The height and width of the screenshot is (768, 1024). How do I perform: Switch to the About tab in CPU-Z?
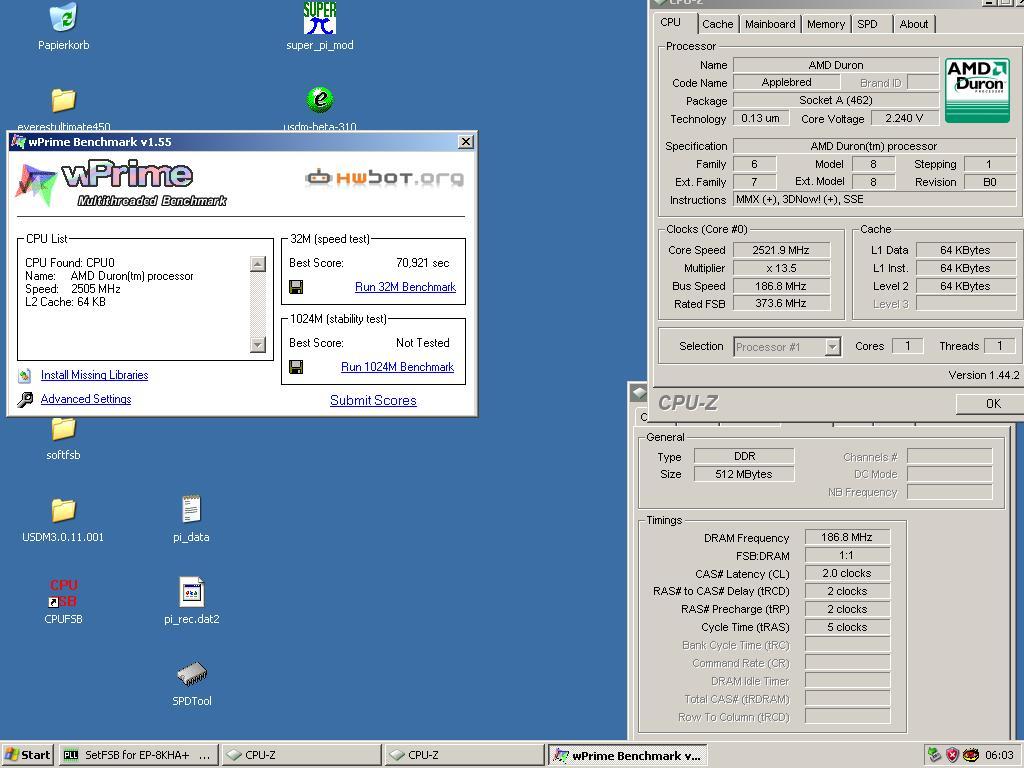click(x=914, y=24)
